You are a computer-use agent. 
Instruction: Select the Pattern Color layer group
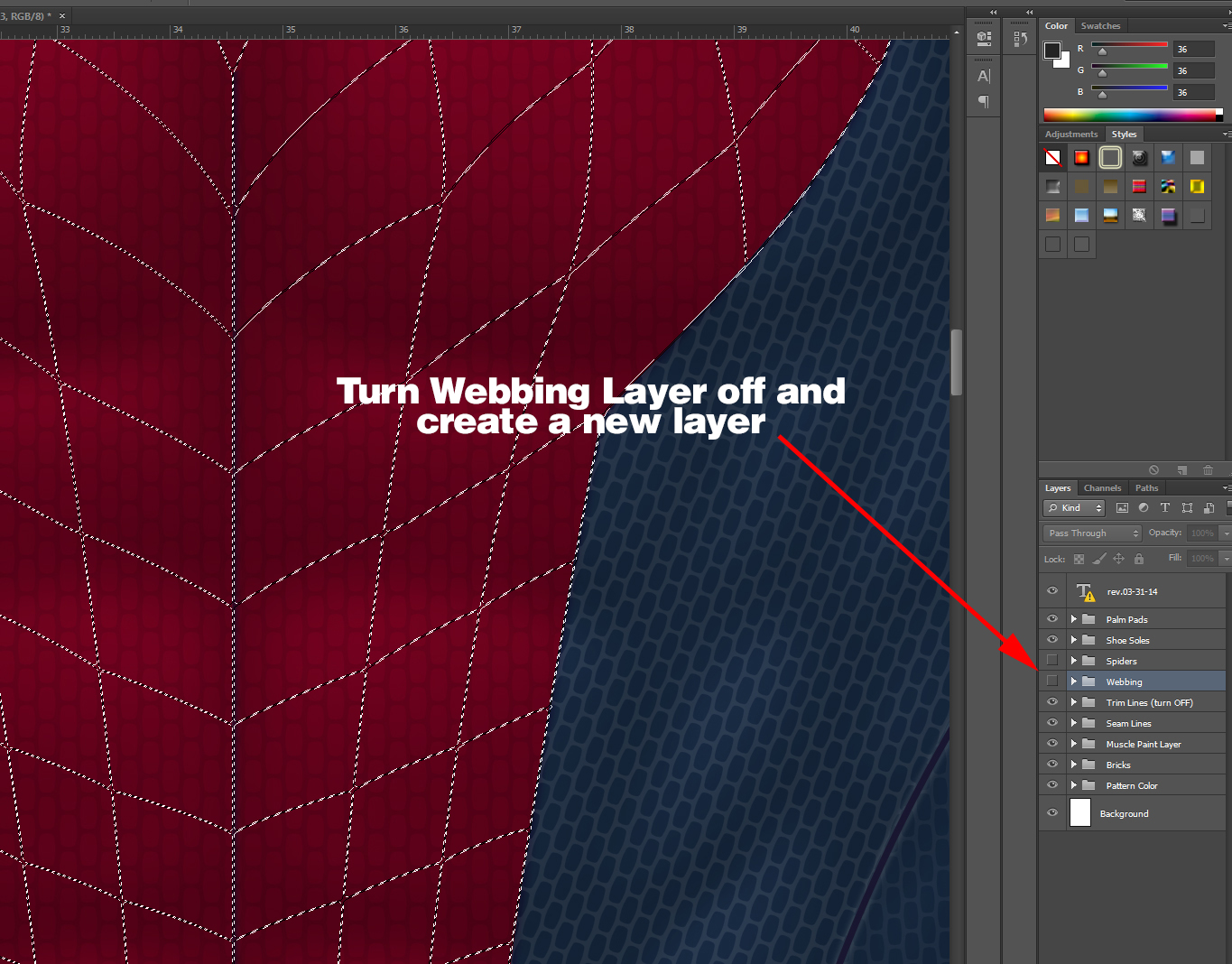tap(1146, 785)
